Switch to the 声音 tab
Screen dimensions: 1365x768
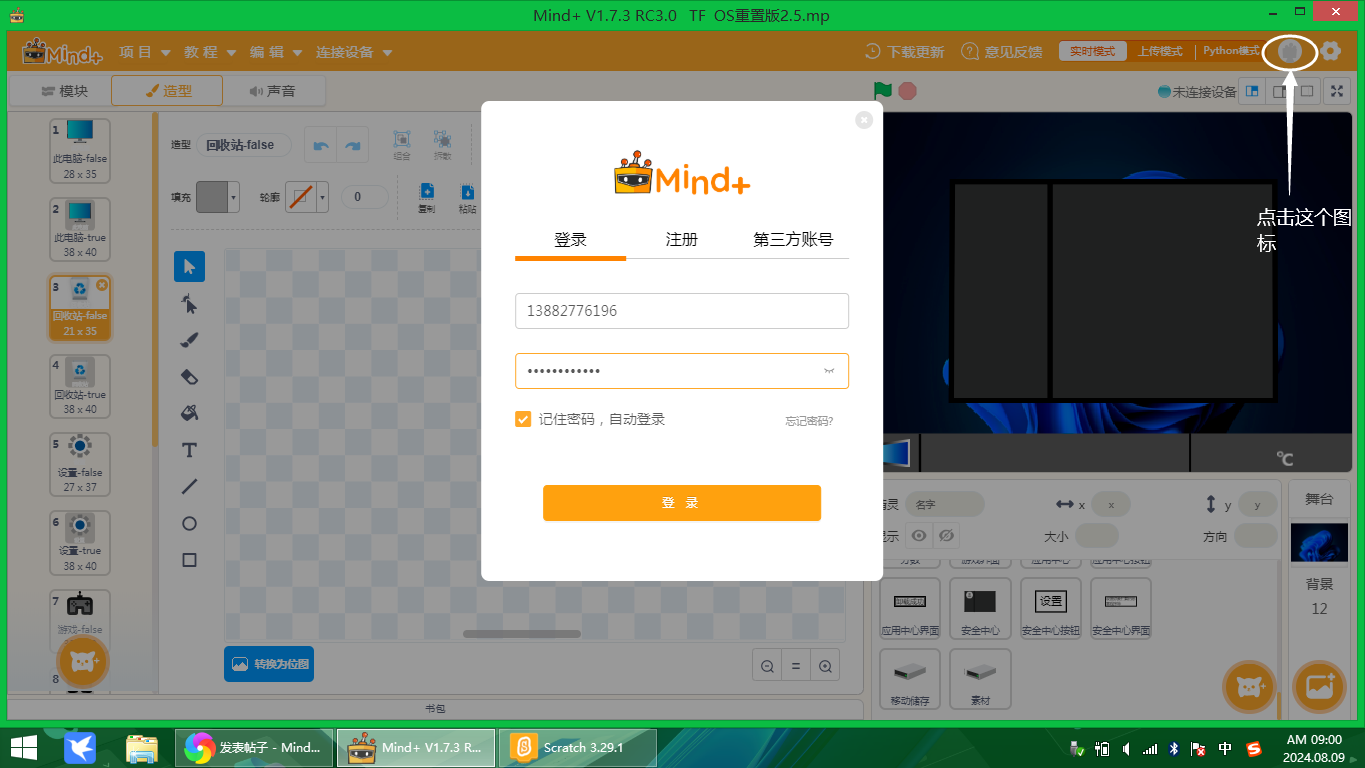[273, 91]
